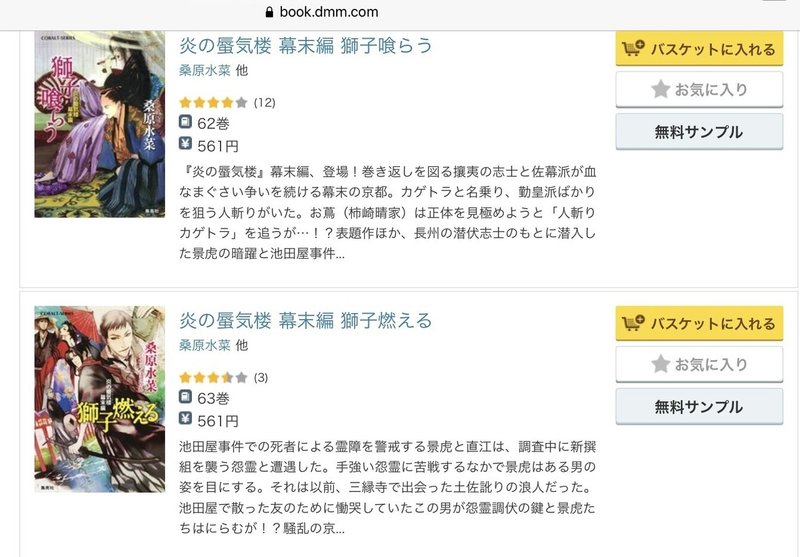The height and width of the screenshot is (557, 800).
Task: Open title link 炎の蜃気楼 幕末編 獅子喰らう
Action: [305, 46]
